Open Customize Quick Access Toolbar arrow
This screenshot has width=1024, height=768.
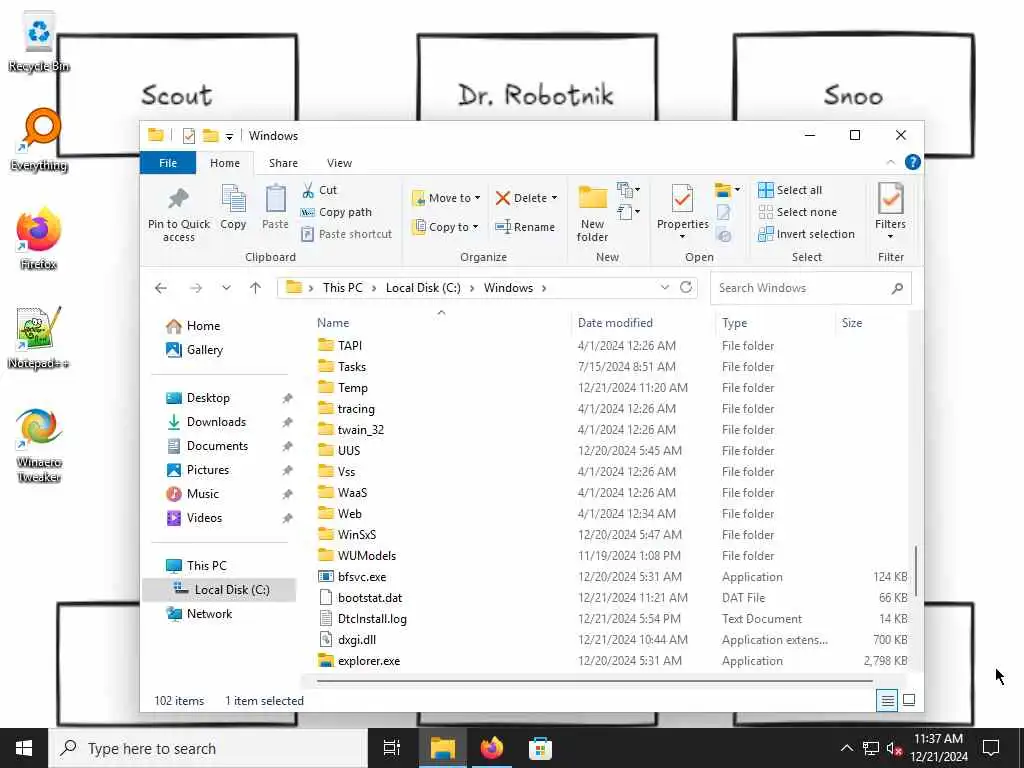click(229, 136)
